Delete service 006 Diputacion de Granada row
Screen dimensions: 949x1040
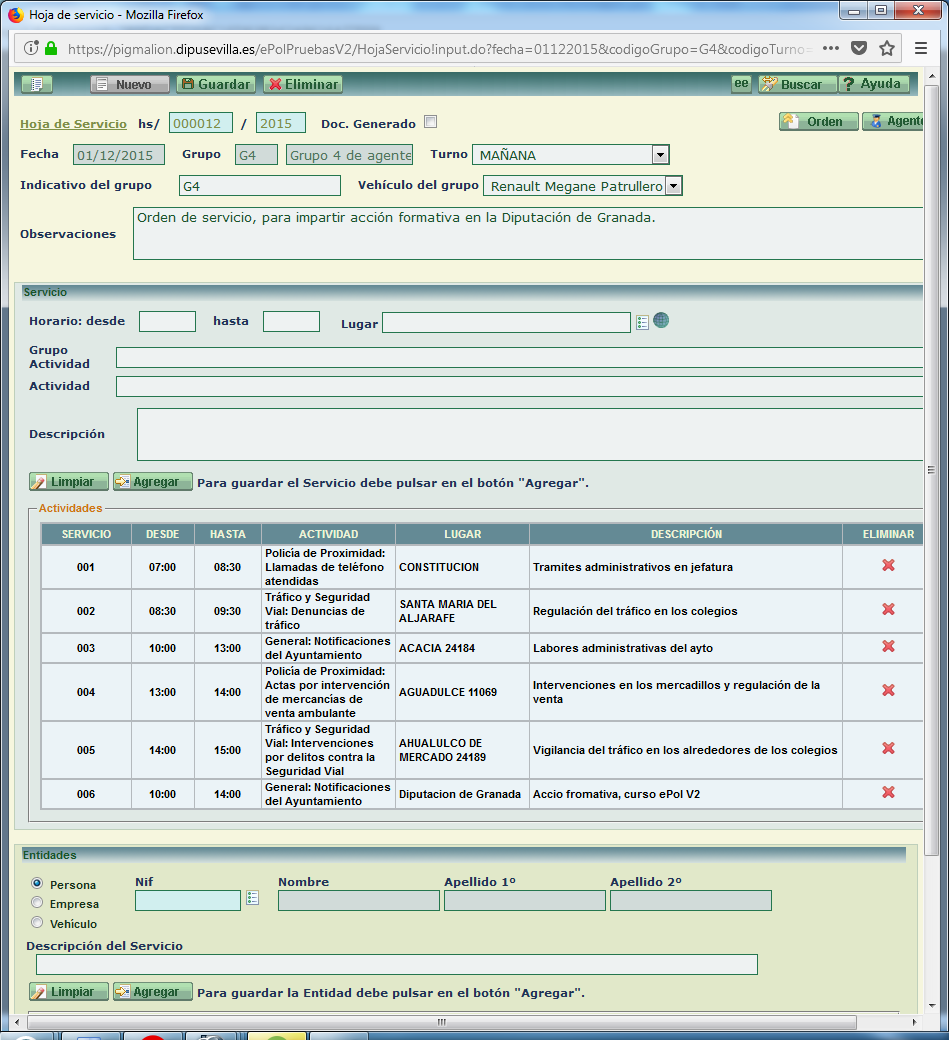(887, 793)
